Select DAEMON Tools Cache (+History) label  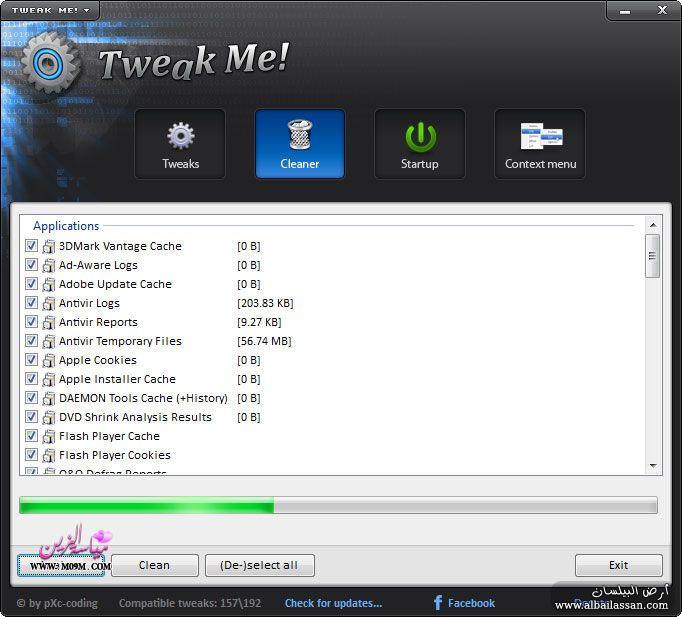point(143,398)
